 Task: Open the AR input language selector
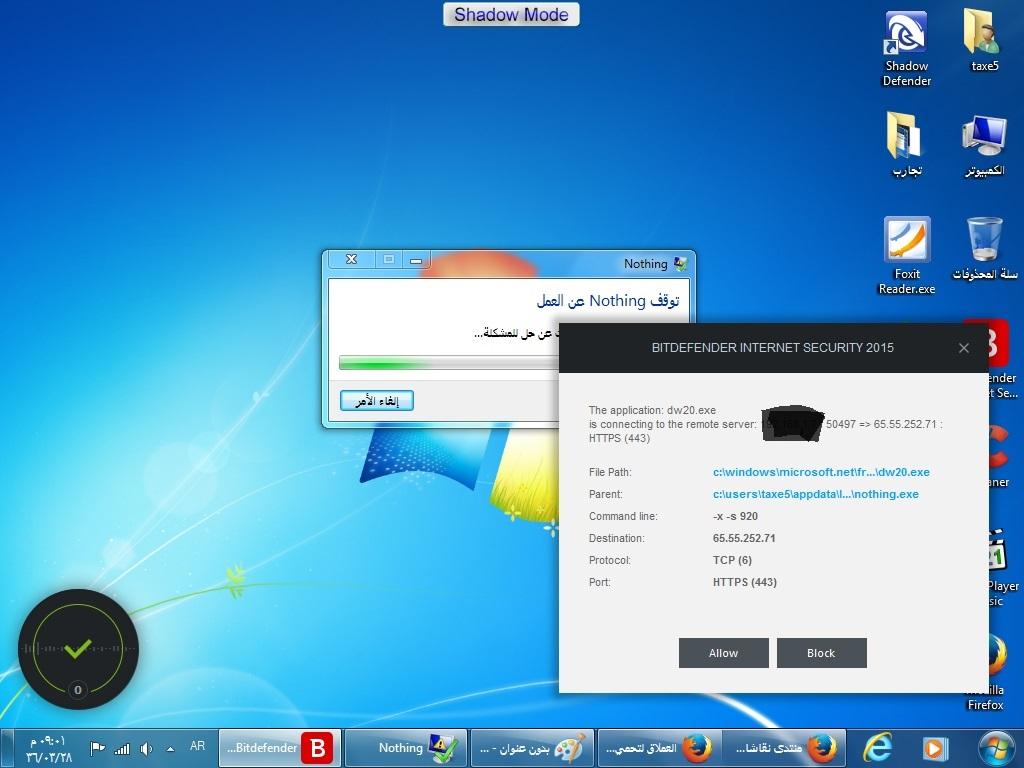[x=197, y=746]
